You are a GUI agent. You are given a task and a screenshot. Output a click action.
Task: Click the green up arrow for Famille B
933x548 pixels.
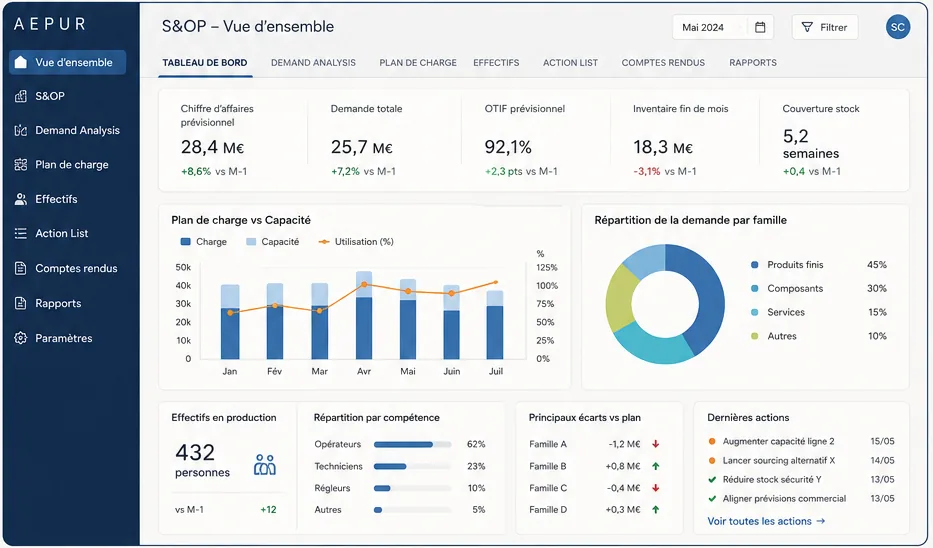655,466
